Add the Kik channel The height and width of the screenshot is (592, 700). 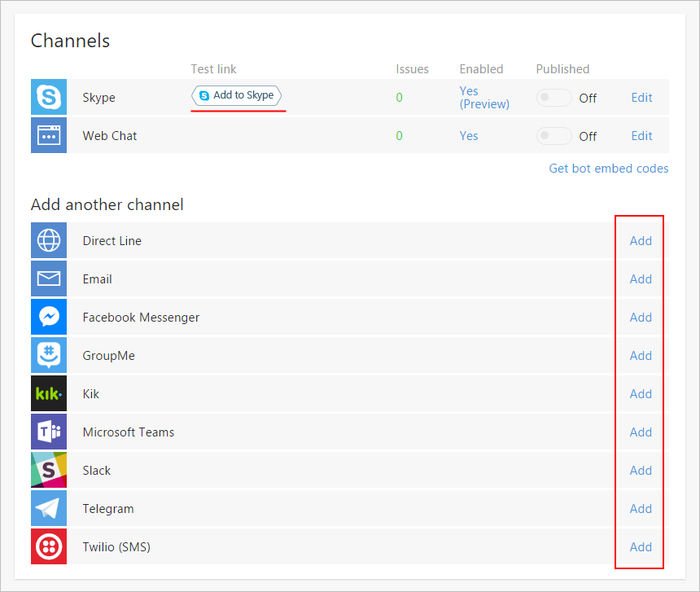[641, 394]
